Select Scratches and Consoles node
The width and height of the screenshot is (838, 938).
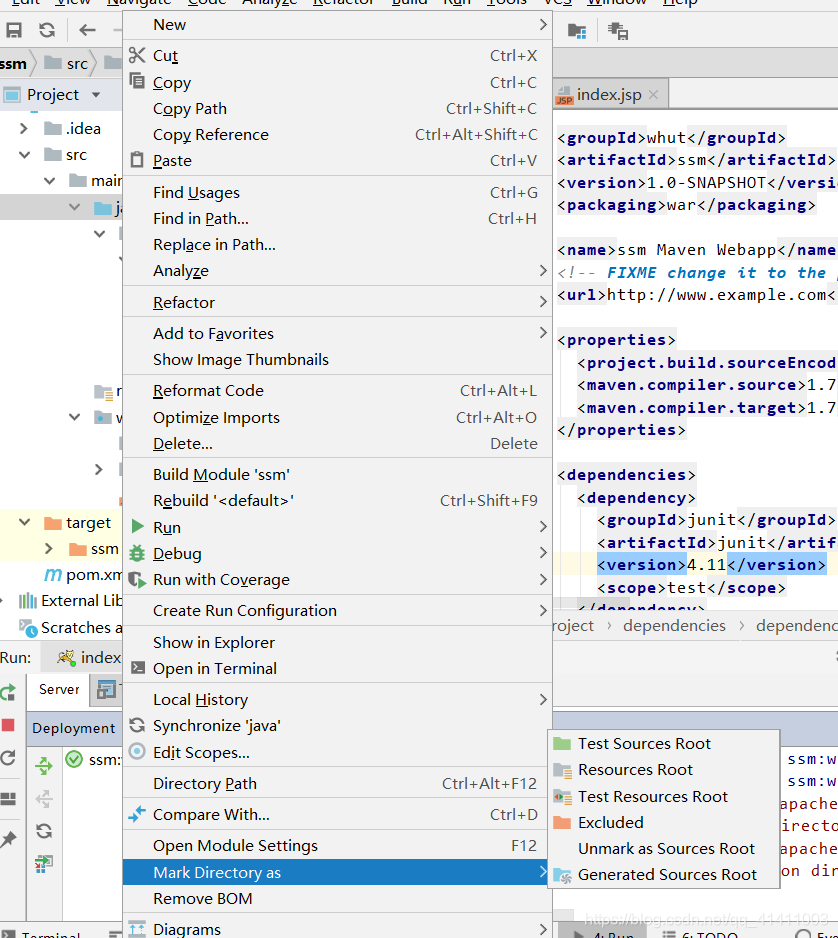coord(71,628)
